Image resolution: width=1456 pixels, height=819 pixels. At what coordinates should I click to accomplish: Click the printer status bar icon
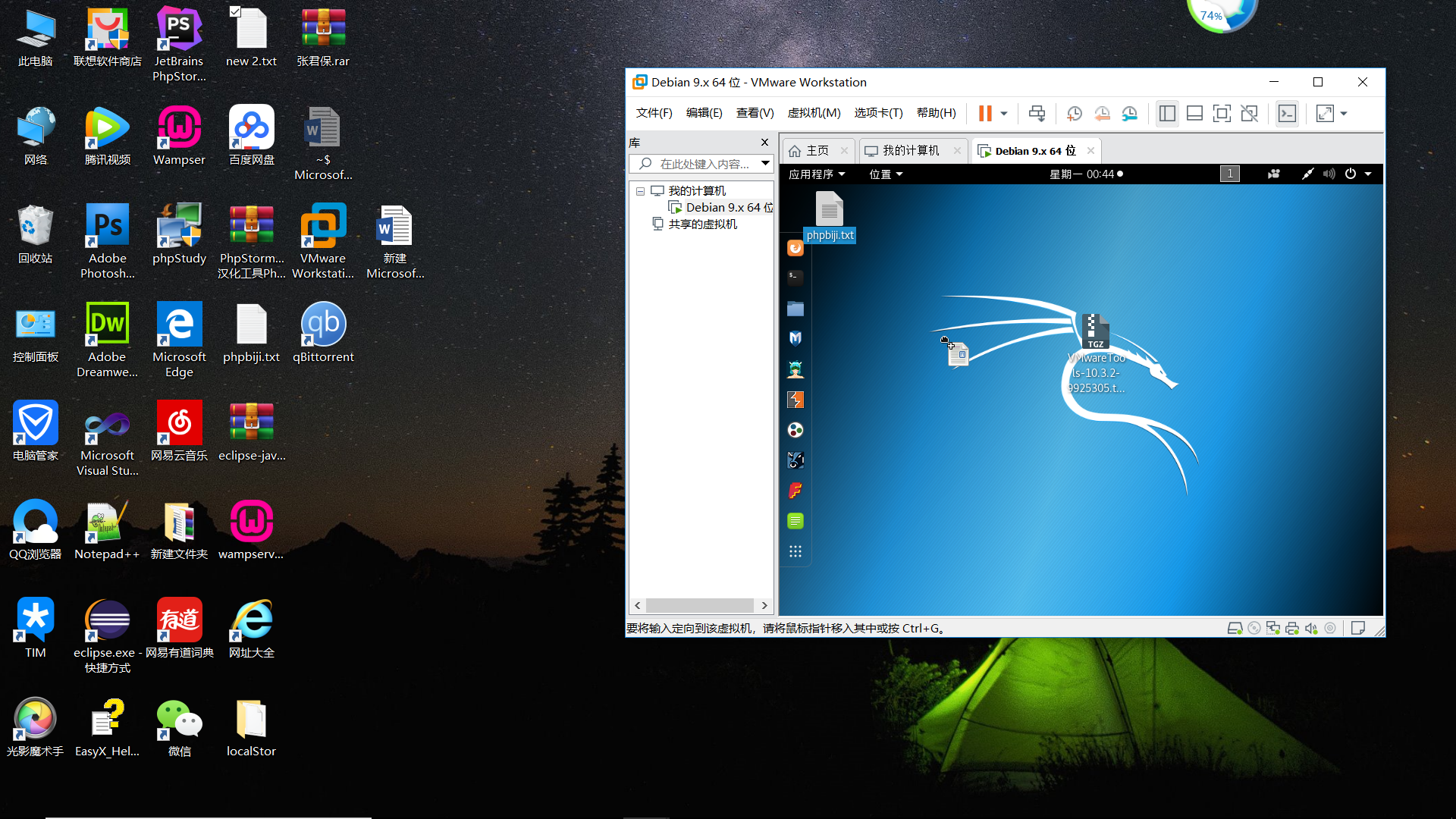tap(1292, 629)
